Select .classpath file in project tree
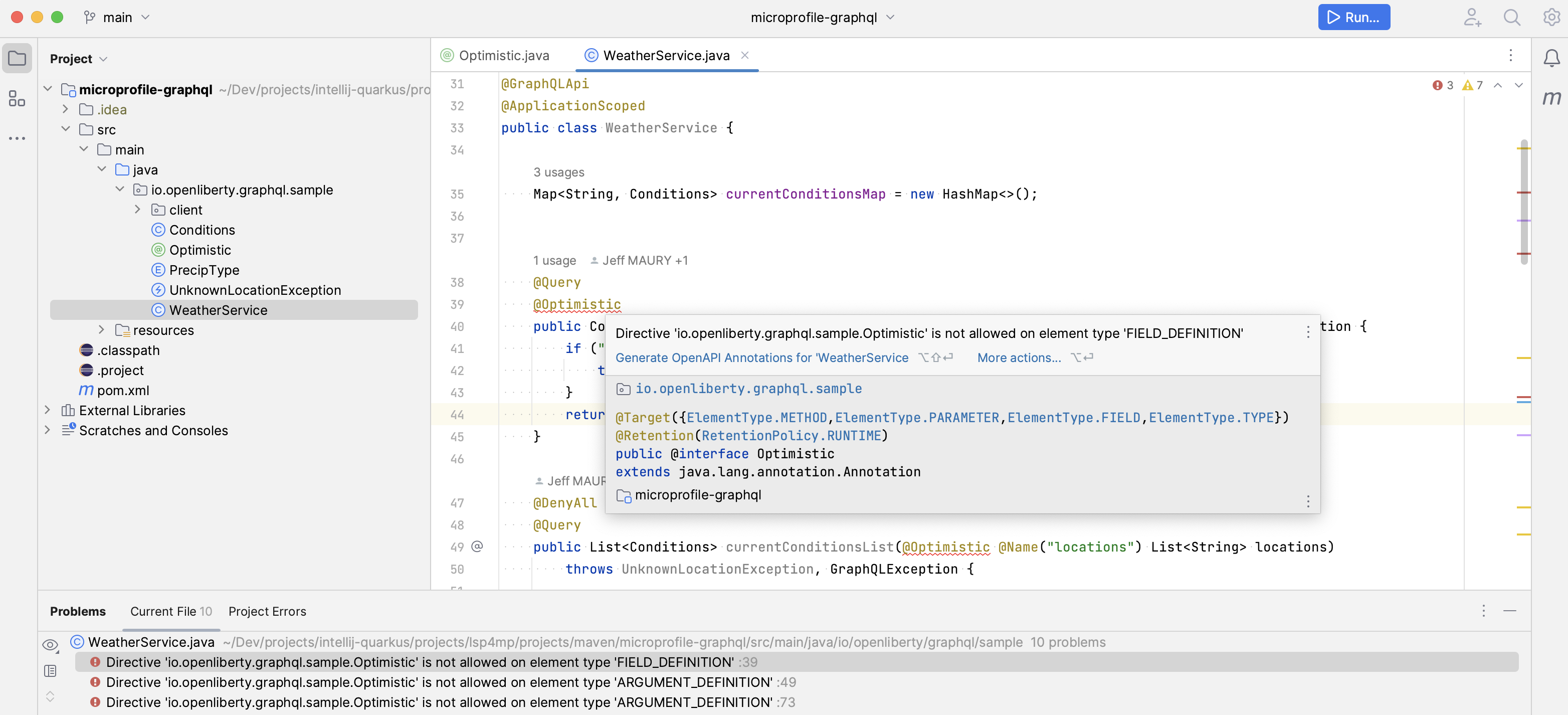Screen dimensions: 1568x715 tap(128, 349)
